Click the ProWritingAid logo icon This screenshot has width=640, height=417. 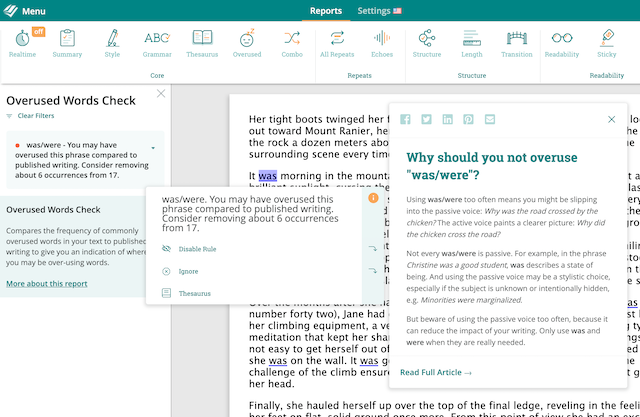pos(11,11)
